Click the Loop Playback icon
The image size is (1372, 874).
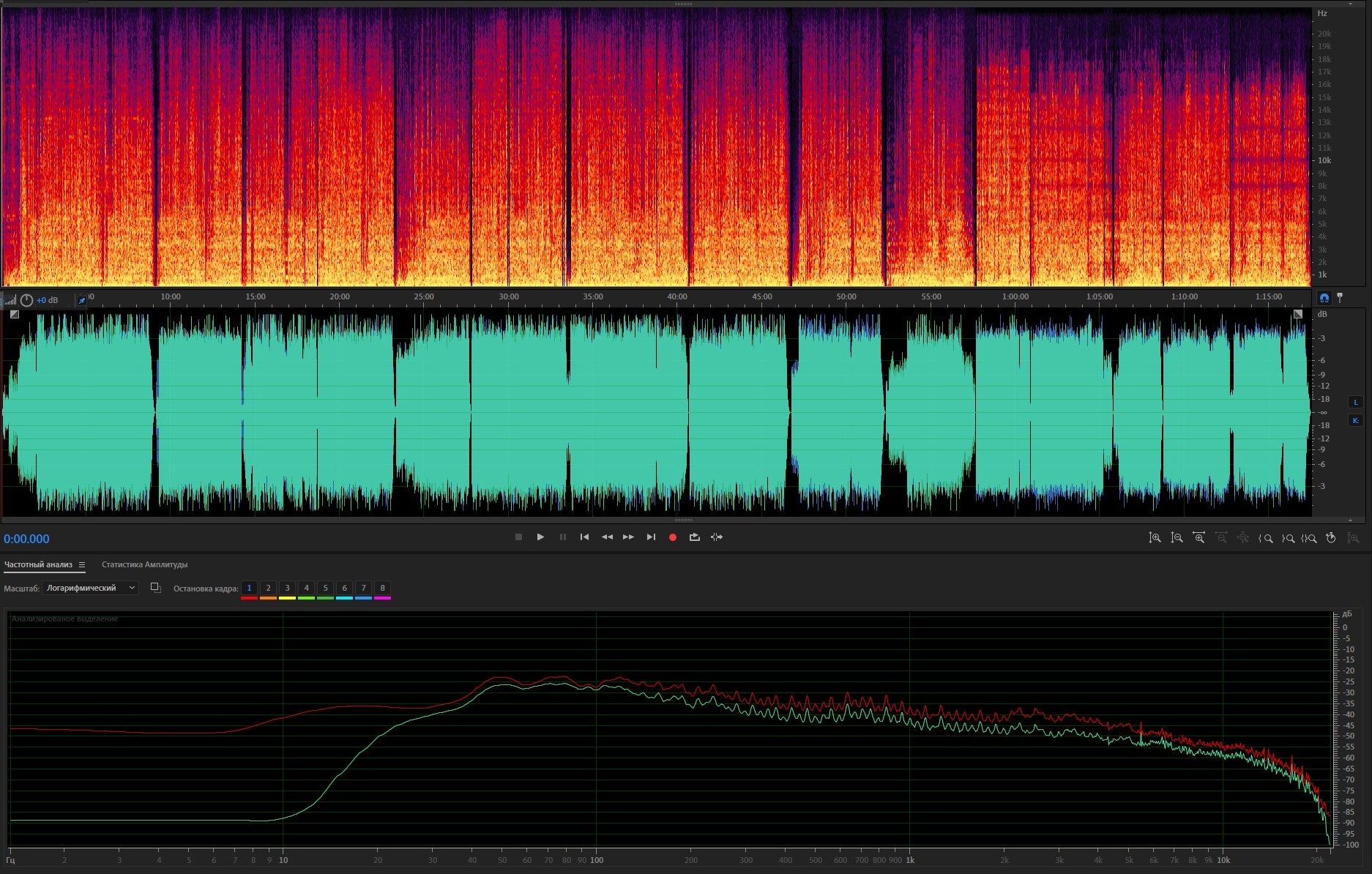pyautogui.click(x=694, y=537)
